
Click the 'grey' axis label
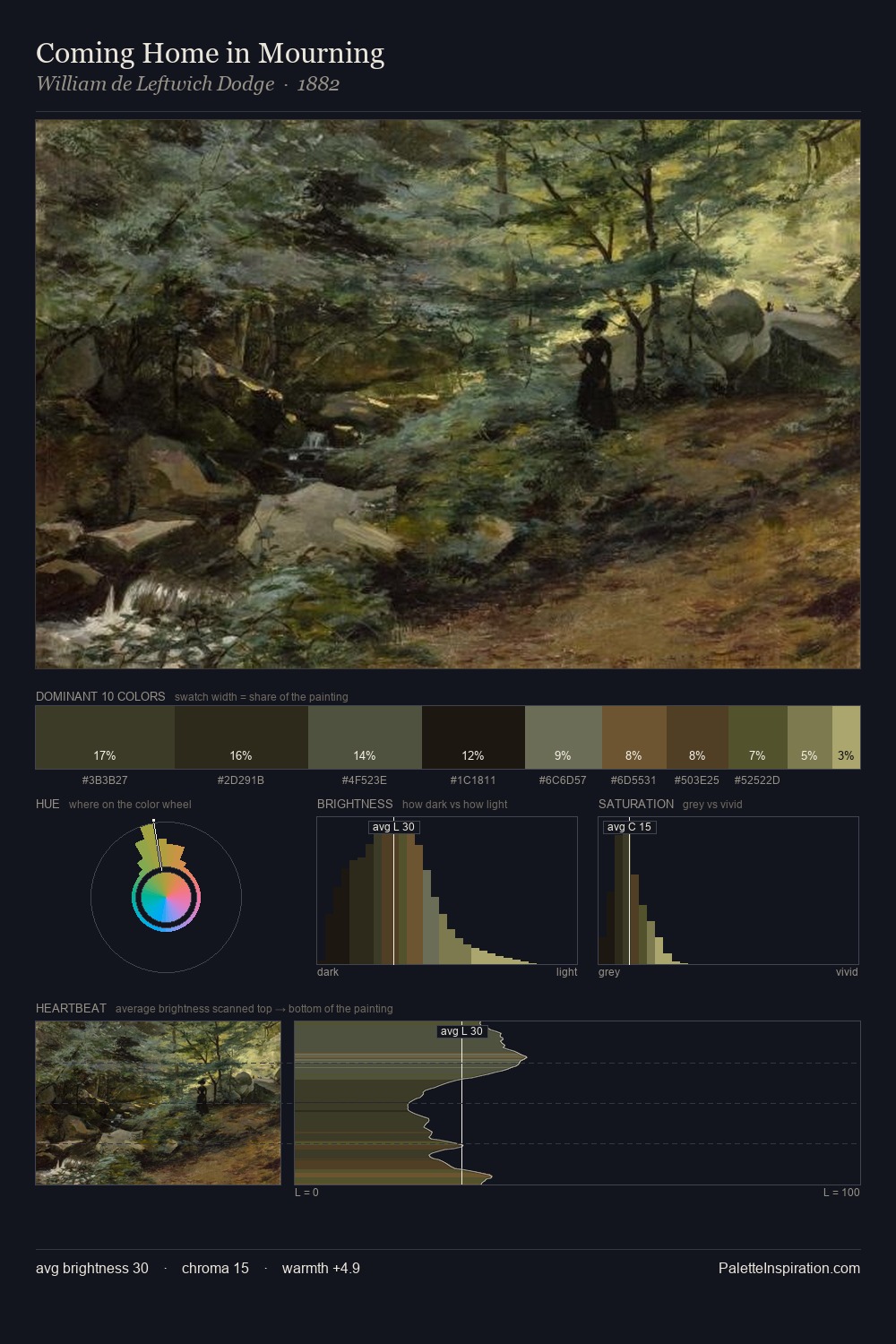[609, 972]
